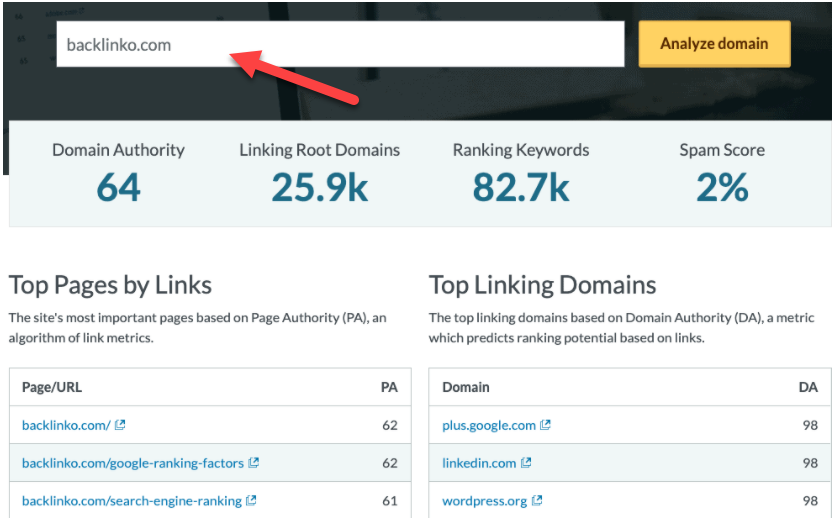Select the PA column header
This screenshot has height=518, width=833.
tap(389, 387)
